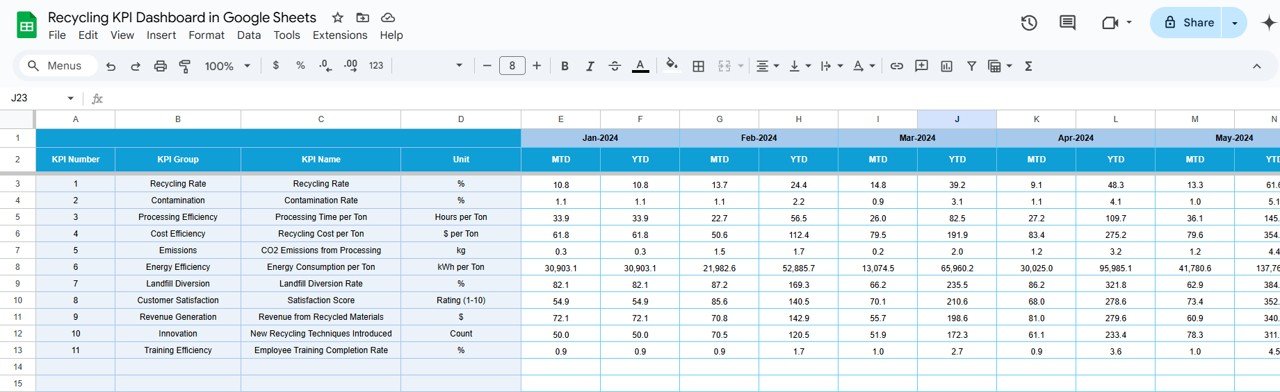Decrease decimal places
The image size is (1280, 392).
coord(325,66)
